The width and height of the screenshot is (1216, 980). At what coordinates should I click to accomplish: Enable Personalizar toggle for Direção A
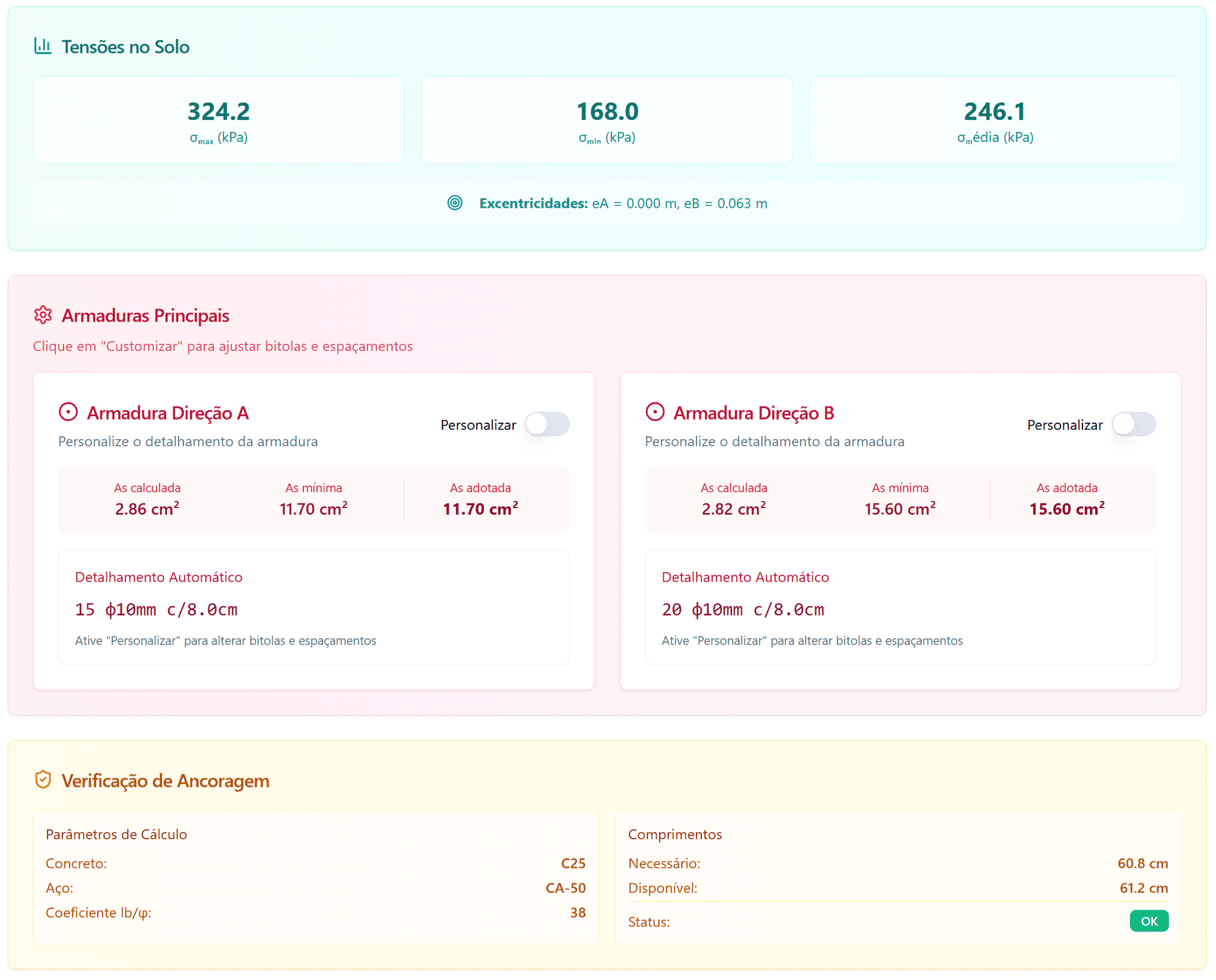click(x=547, y=424)
